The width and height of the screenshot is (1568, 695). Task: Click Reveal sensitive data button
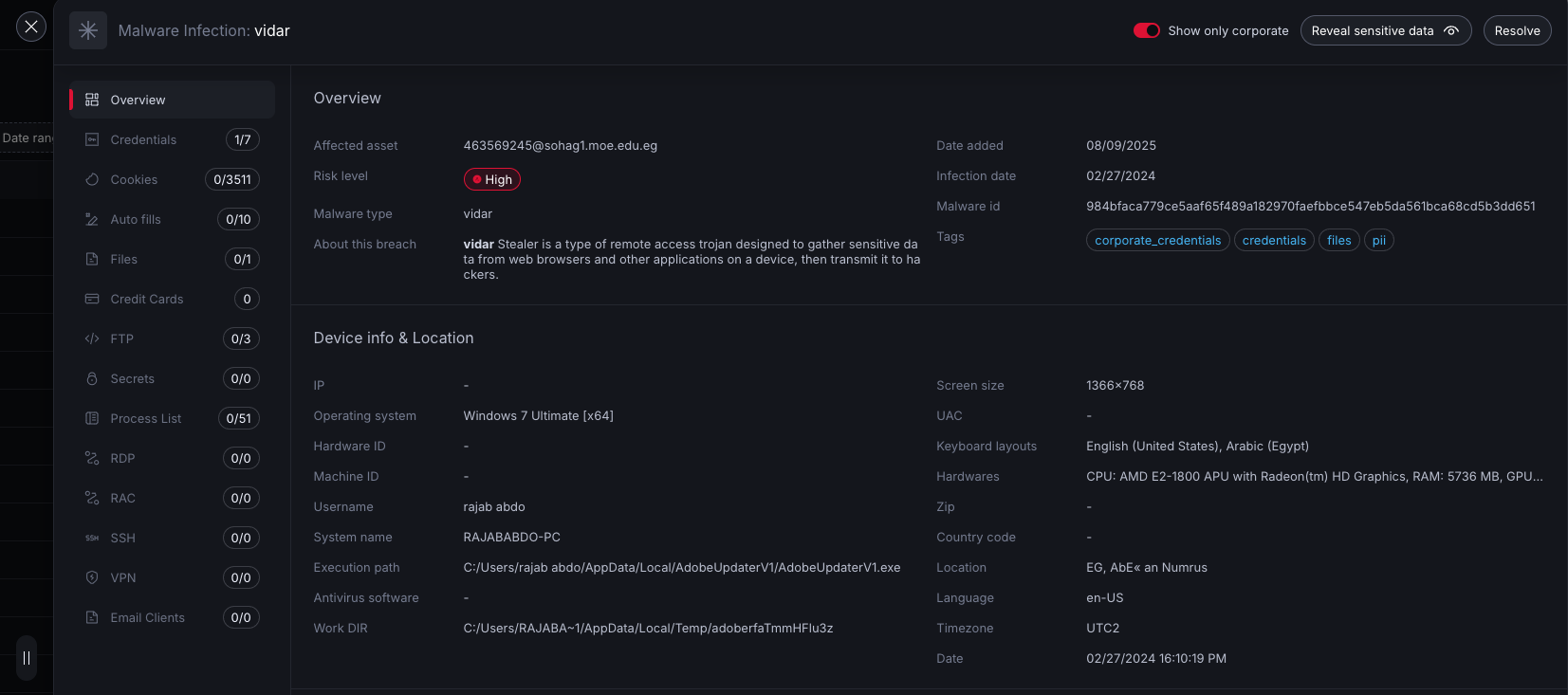pos(1386,30)
